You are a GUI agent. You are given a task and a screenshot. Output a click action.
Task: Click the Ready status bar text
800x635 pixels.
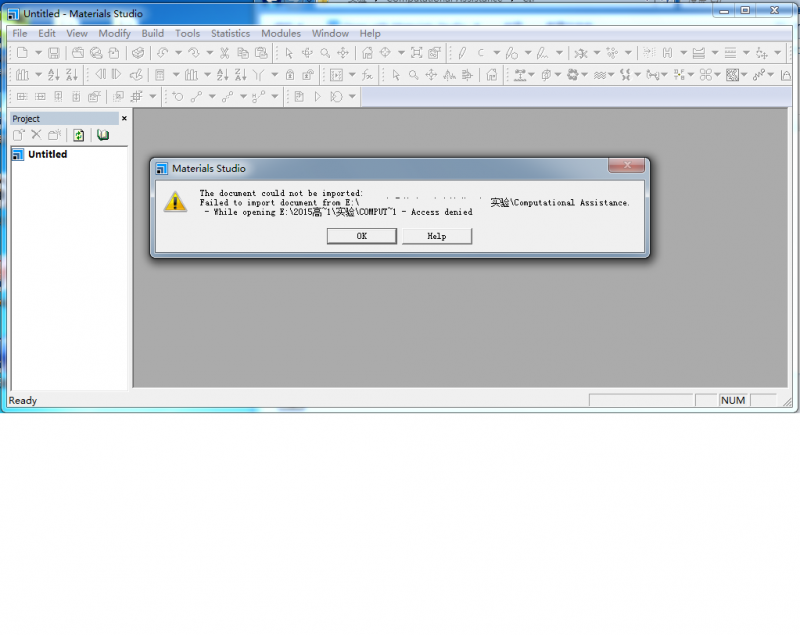(22, 401)
